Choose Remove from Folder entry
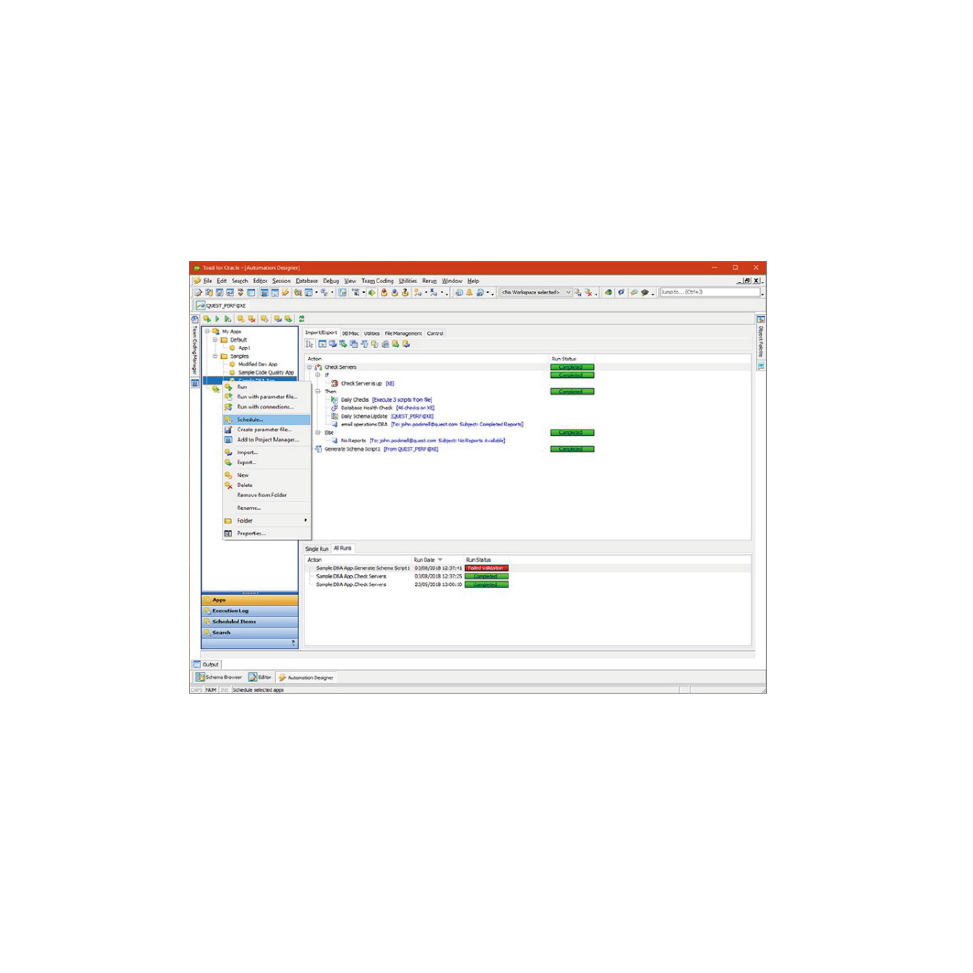This screenshot has width=973, height=973. pos(266,495)
